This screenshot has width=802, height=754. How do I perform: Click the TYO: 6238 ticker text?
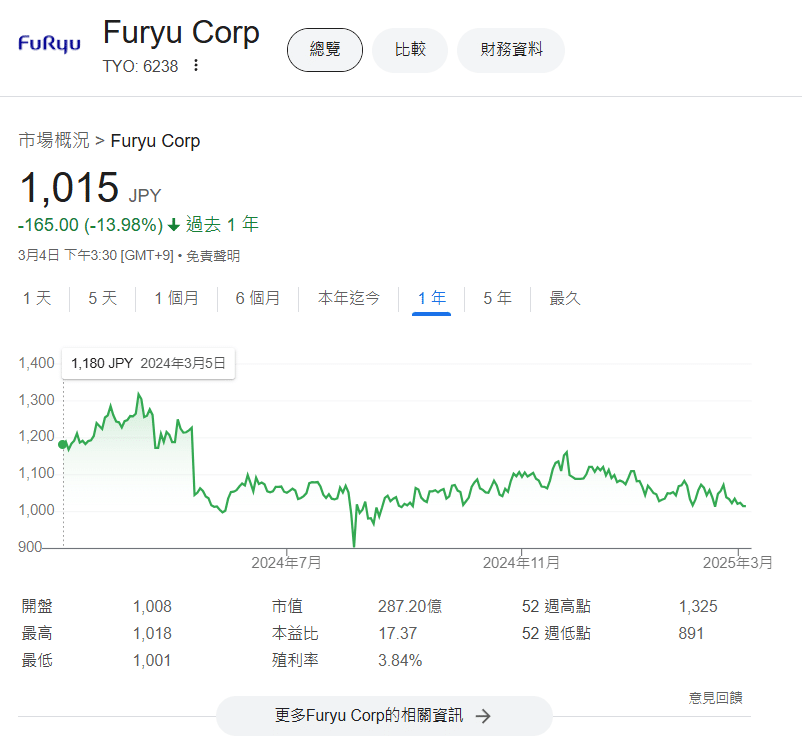point(141,66)
